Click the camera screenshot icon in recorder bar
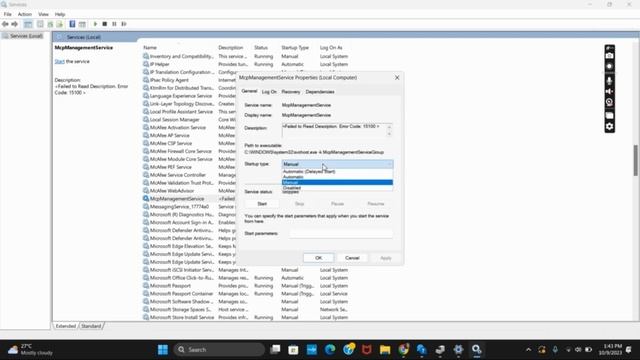Viewport: 640px width, 360px height. 609,56
